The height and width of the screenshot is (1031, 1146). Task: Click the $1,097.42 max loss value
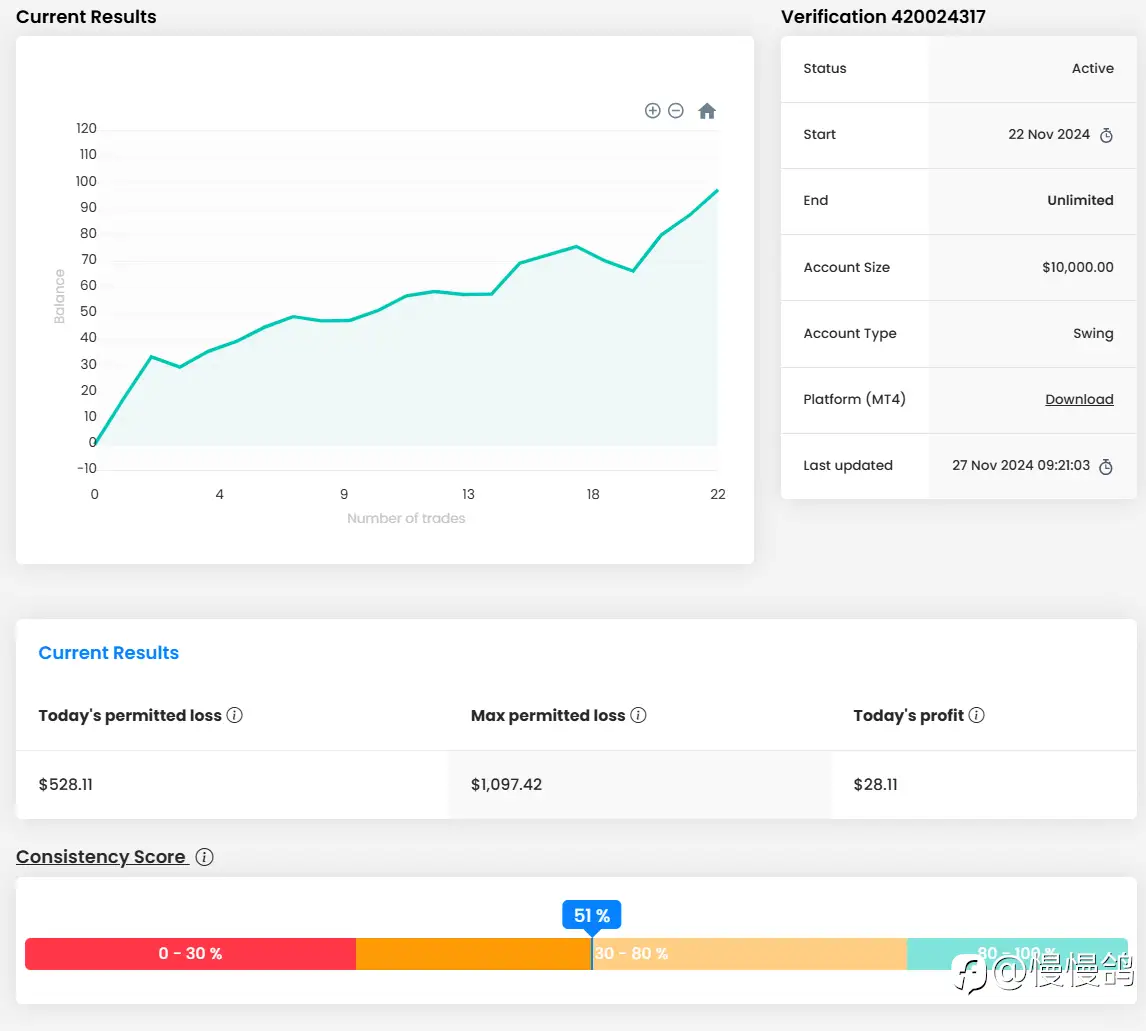coord(506,785)
